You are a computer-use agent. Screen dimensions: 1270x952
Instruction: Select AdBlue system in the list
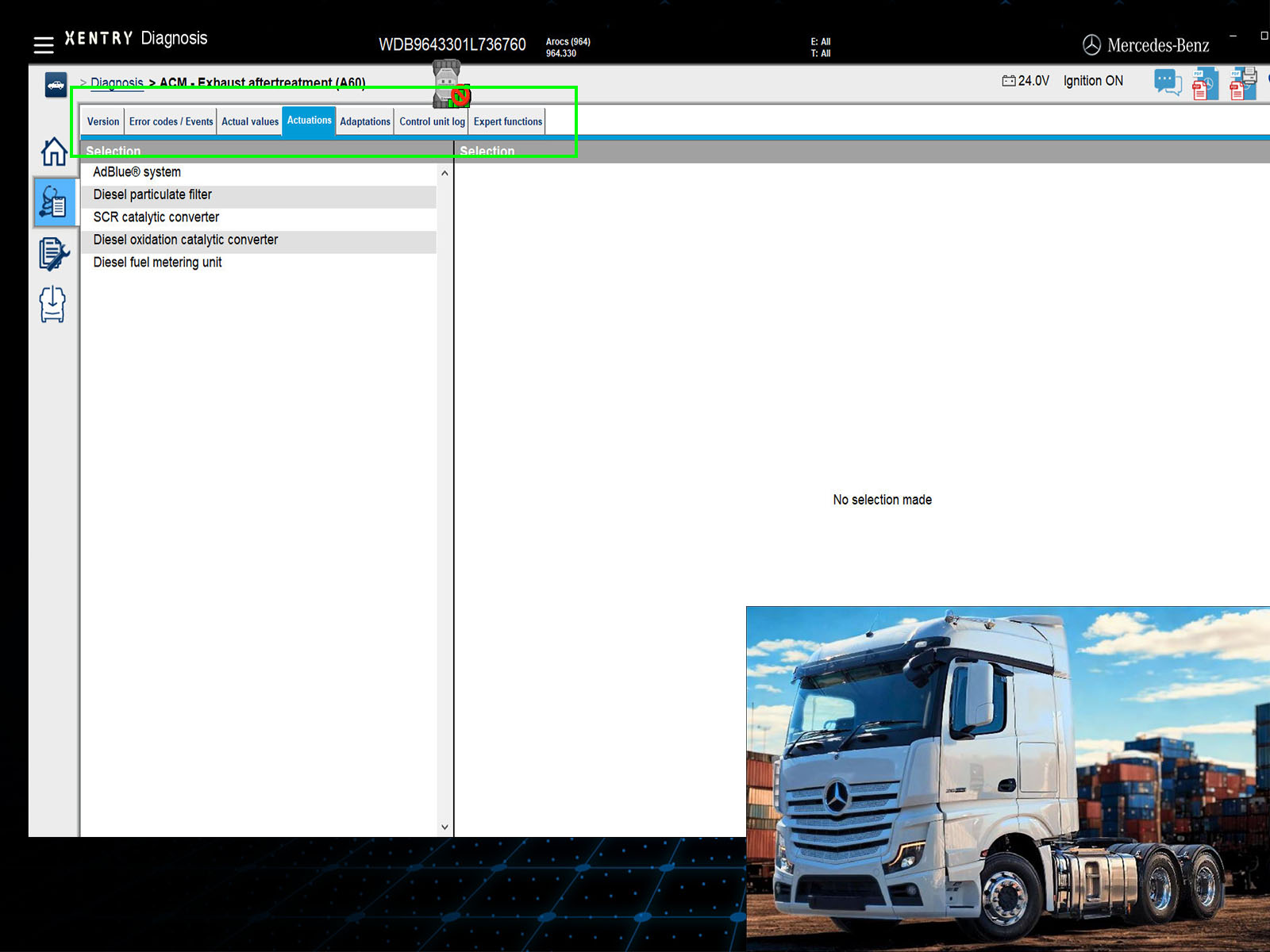click(x=137, y=172)
